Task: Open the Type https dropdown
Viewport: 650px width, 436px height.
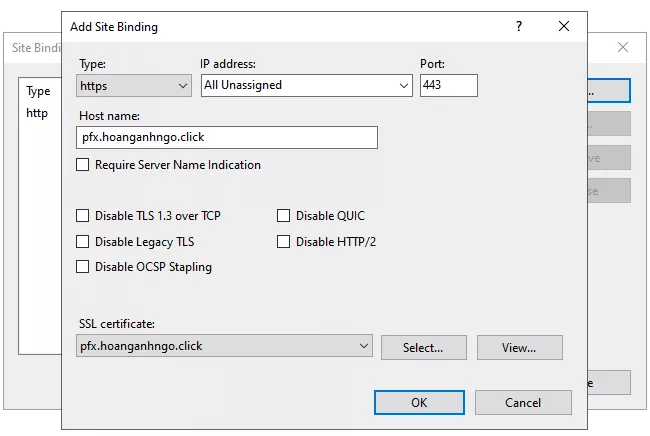Action: click(x=134, y=86)
